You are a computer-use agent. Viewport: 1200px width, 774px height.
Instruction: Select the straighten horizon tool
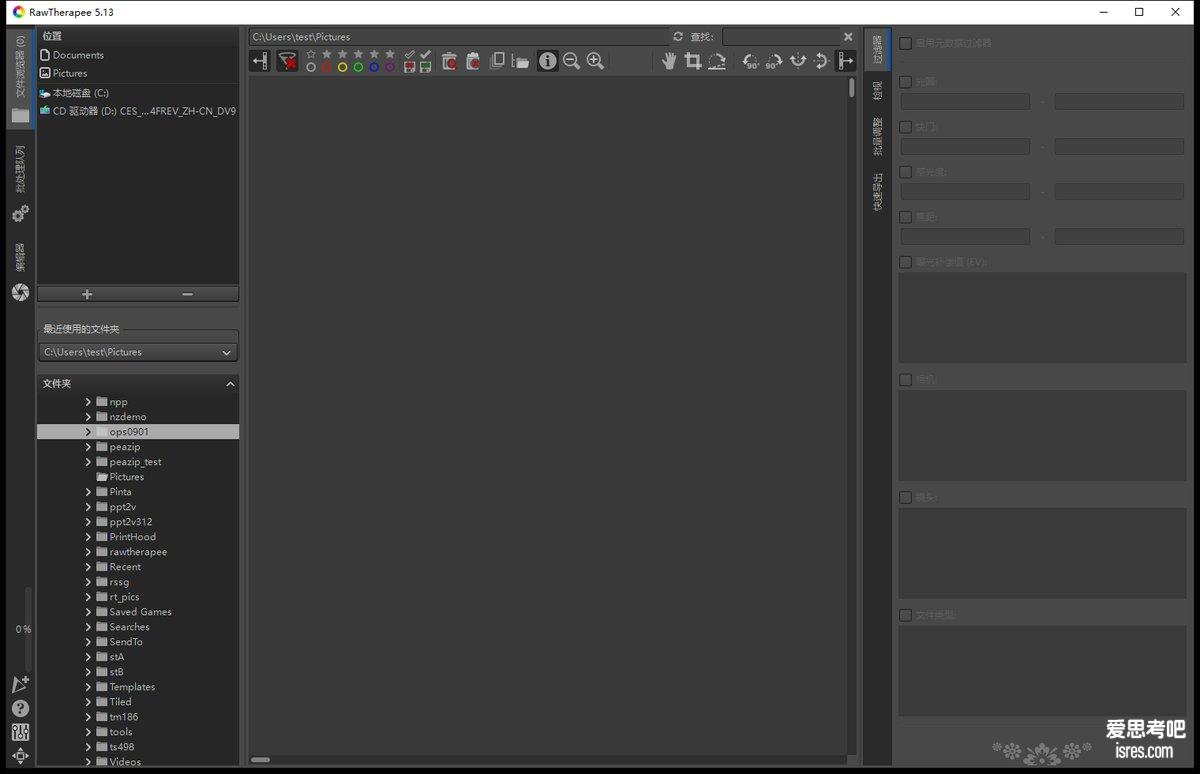717,61
